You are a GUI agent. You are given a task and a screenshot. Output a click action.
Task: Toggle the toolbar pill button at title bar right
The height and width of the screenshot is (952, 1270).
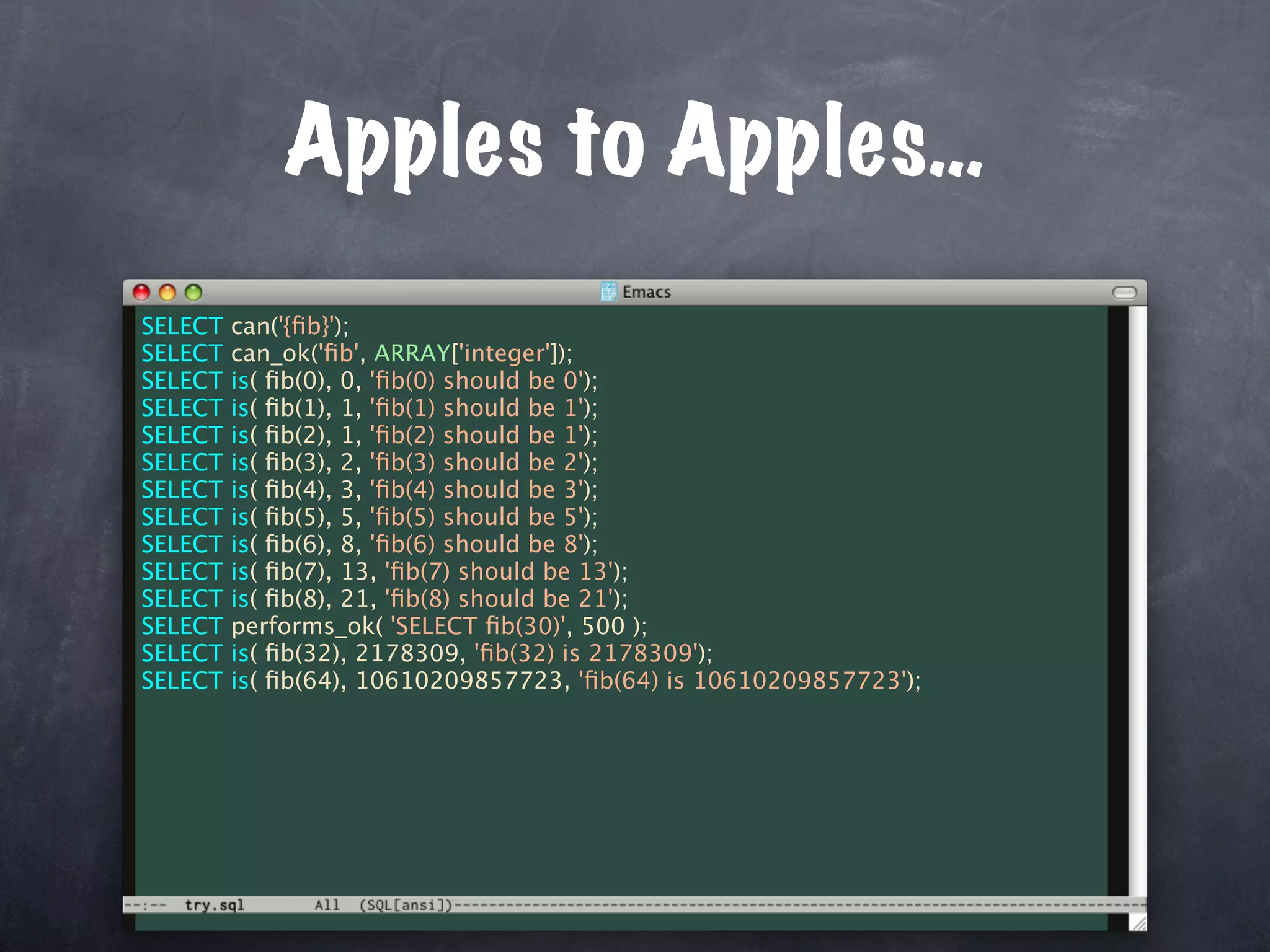pyautogui.click(x=1124, y=293)
